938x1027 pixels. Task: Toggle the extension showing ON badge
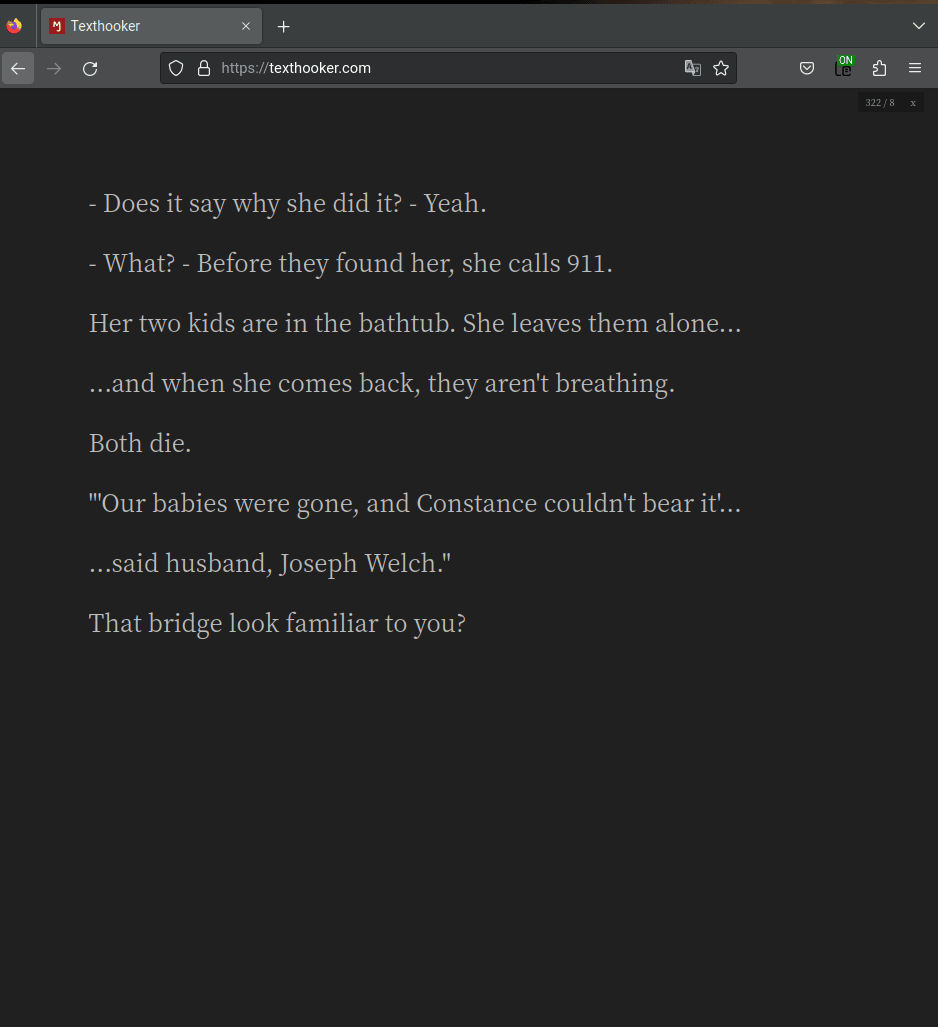pos(844,67)
